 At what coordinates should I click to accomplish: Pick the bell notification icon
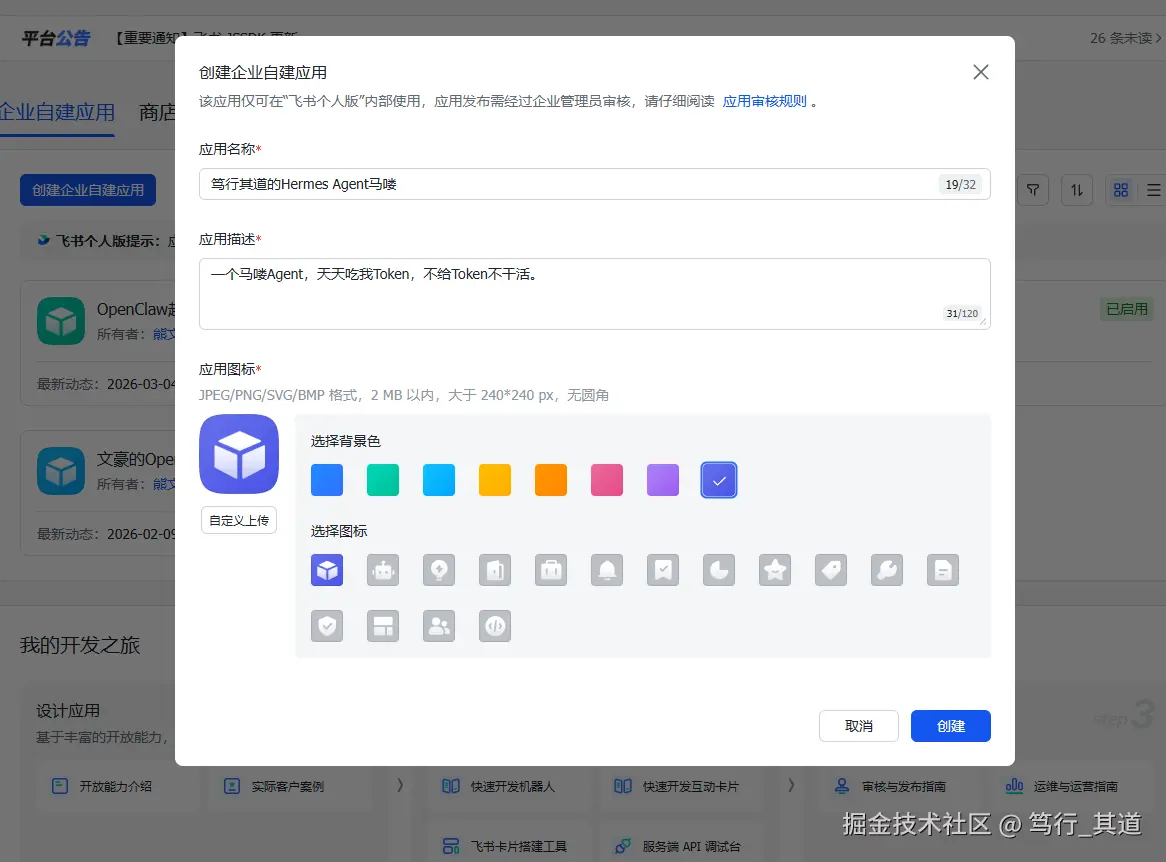click(x=607, y=570)
